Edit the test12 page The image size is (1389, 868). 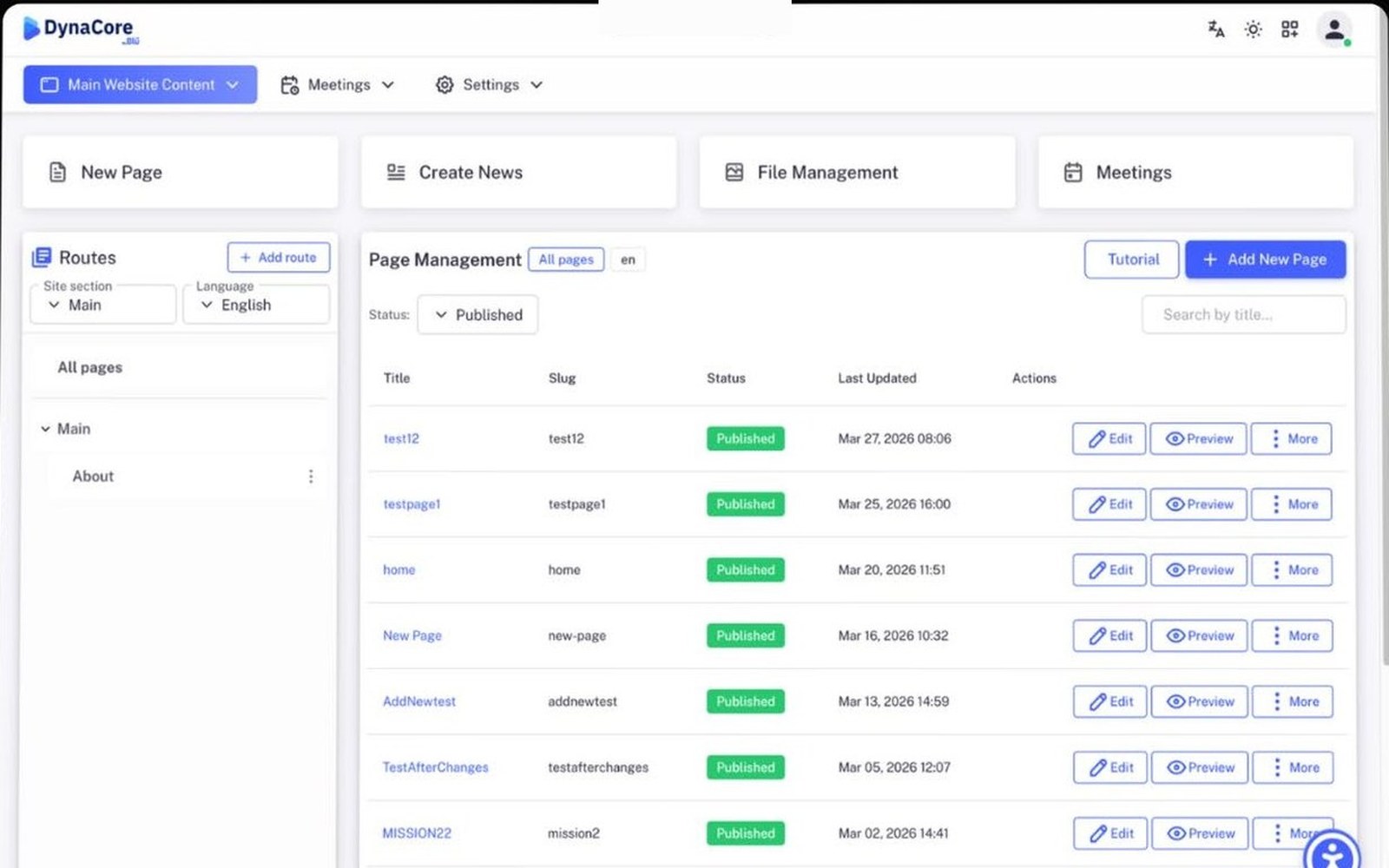click(x=1109, y=438)
